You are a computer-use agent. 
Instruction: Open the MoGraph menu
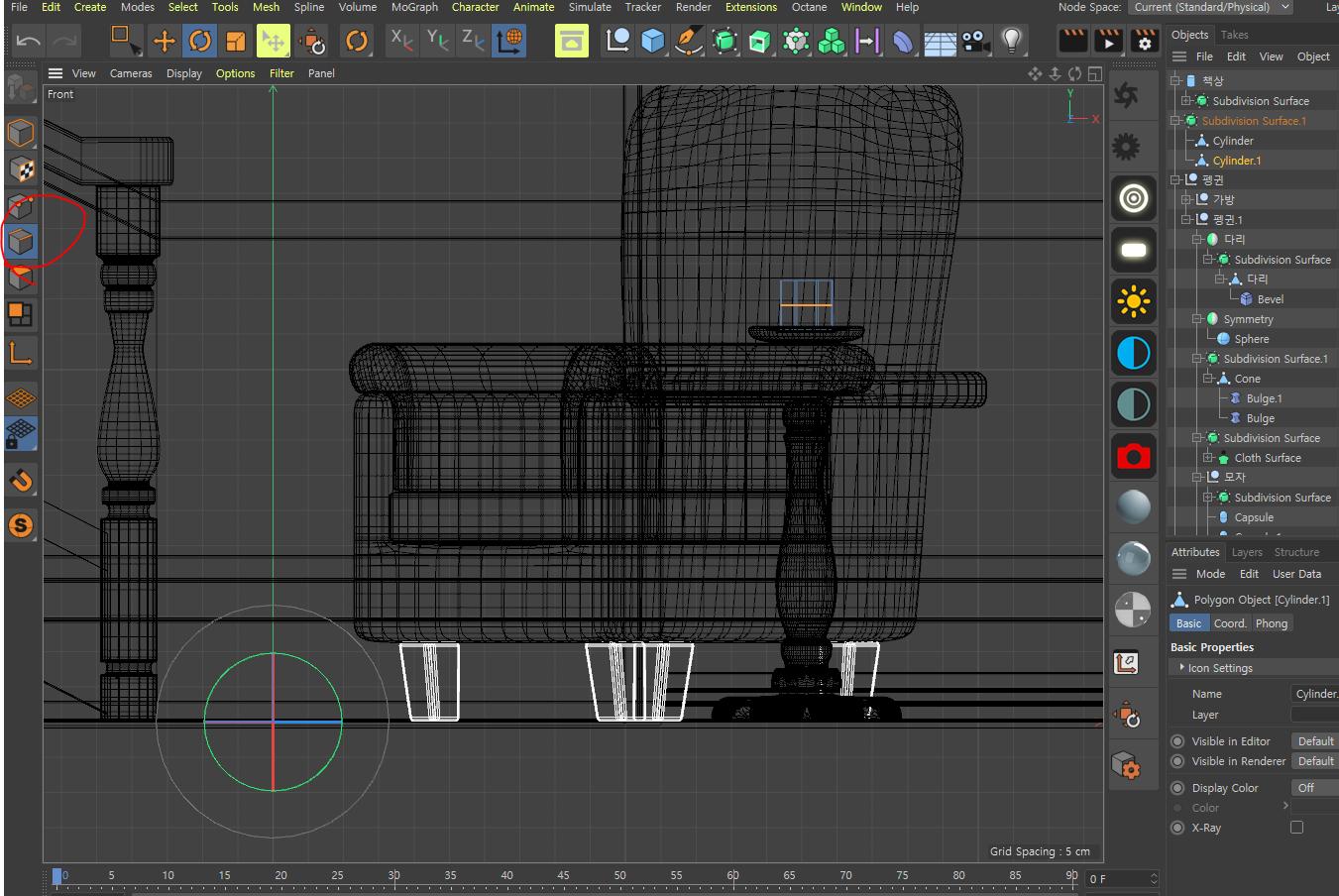click(x=414, y=7)
